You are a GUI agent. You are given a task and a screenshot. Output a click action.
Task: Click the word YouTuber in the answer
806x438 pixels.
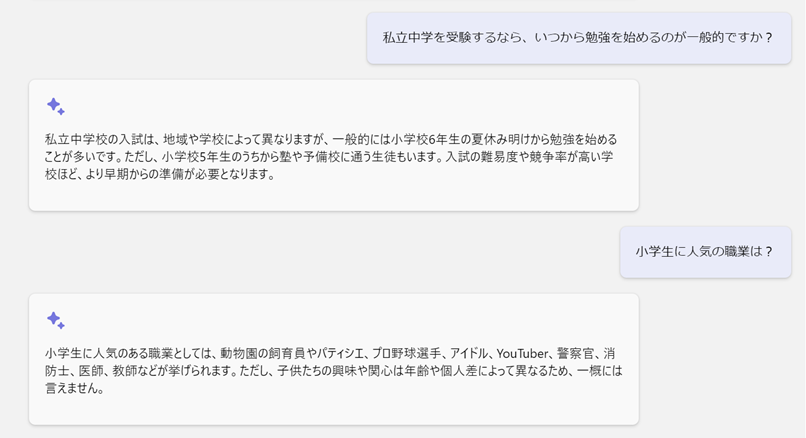click(x=525, y=353)
